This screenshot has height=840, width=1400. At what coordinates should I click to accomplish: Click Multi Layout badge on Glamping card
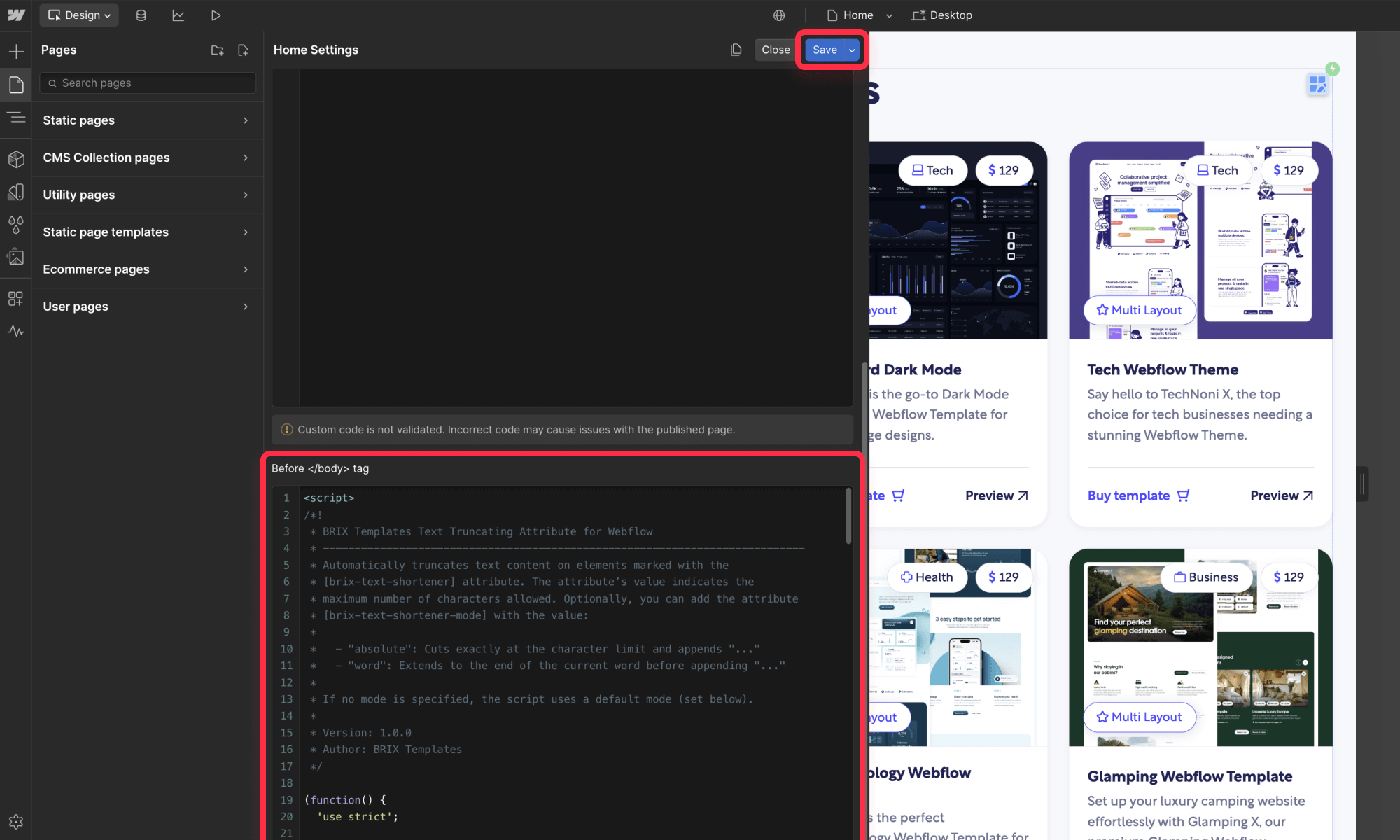1139,717
